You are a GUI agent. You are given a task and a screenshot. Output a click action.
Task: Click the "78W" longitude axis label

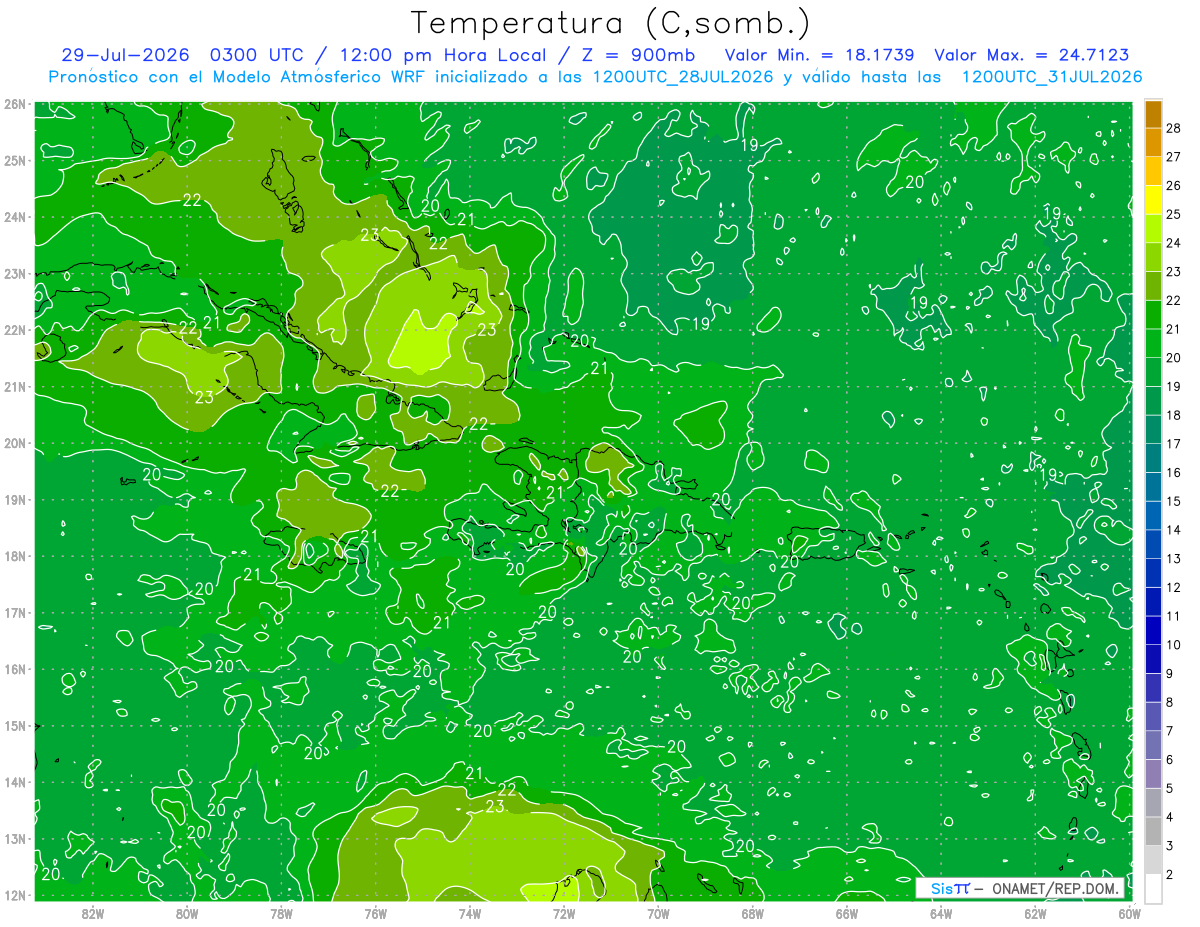tap(281, 913)
